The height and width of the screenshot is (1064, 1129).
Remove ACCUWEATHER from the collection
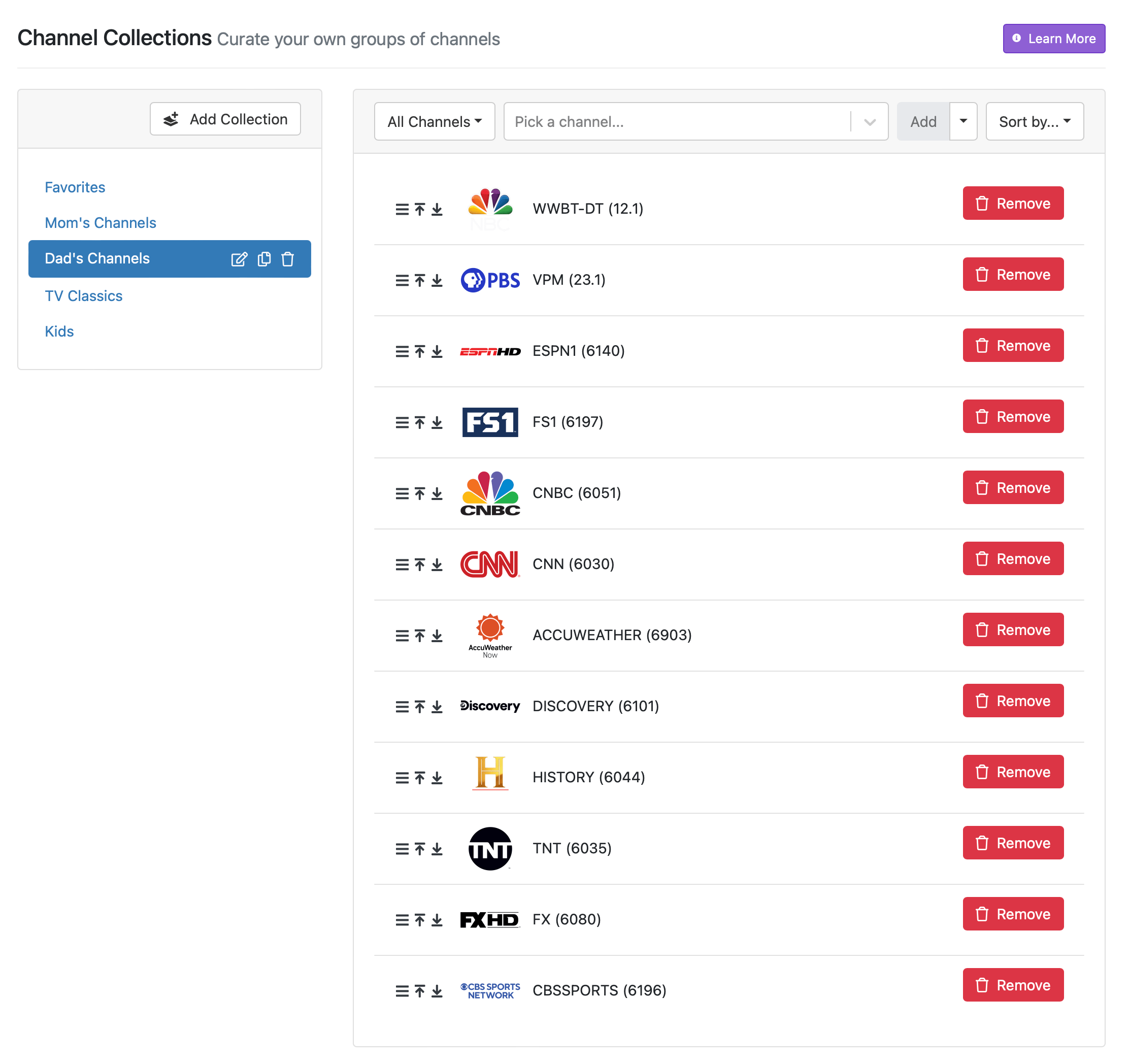click(x=1013, y=629)
